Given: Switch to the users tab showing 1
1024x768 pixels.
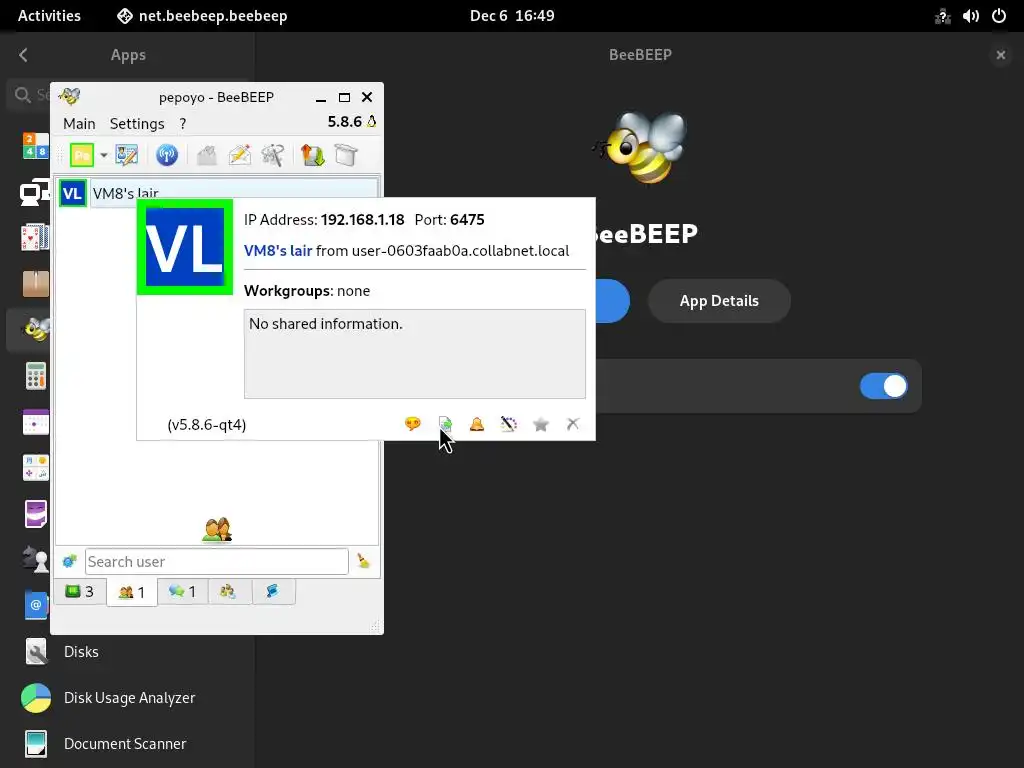Looking at the screenshot, I should 131,592.
